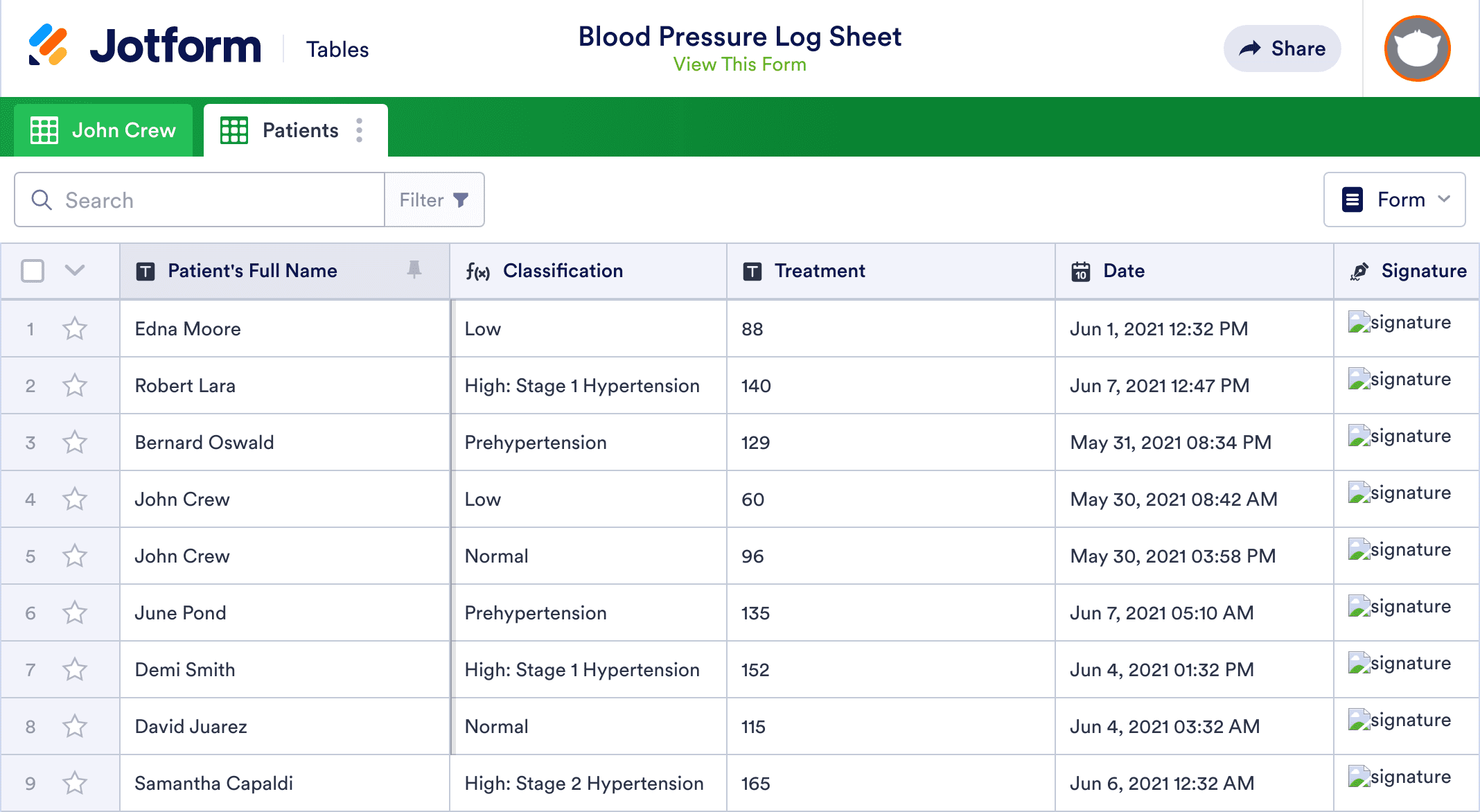Open the user avatar profile menu
This screenshot has width=1480, height=812.
[x=1417, y=48]
